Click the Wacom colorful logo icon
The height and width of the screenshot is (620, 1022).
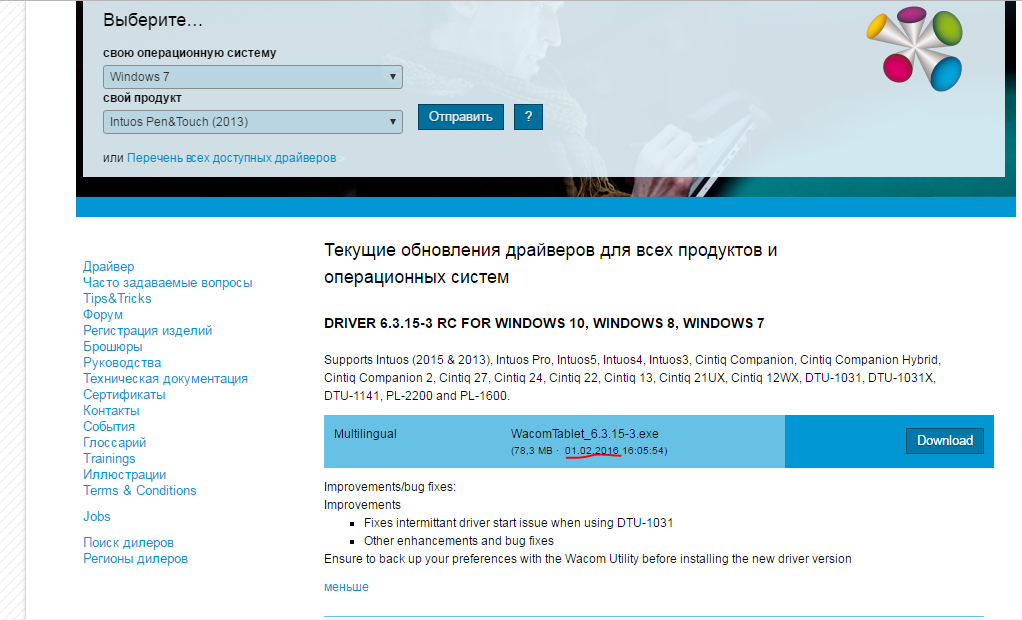click(x=915, y=49)
